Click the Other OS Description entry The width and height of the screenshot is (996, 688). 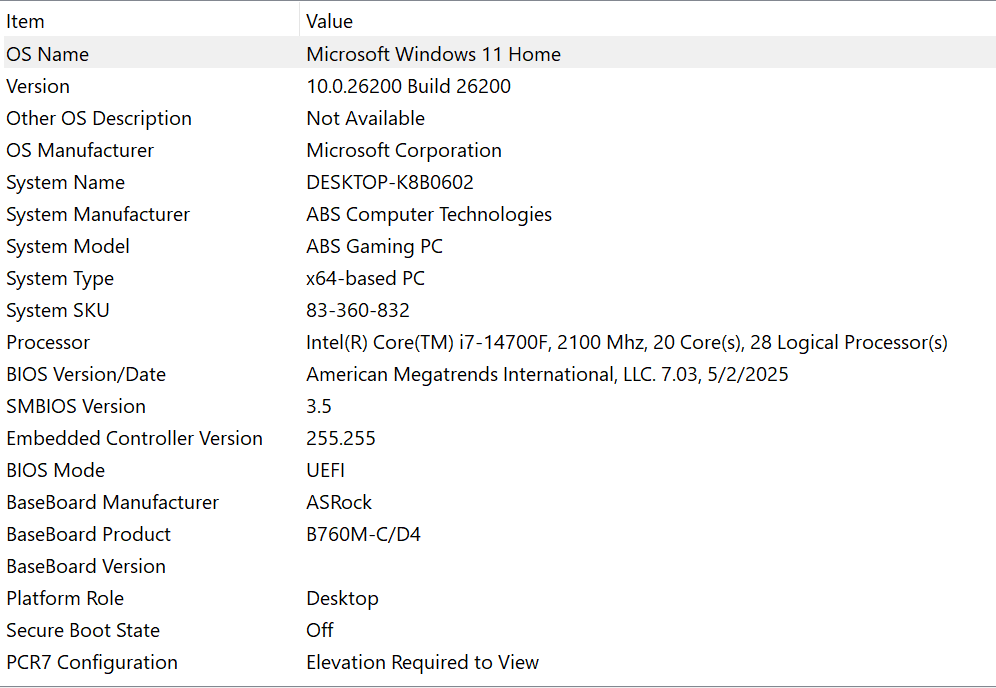click(99, 118)
